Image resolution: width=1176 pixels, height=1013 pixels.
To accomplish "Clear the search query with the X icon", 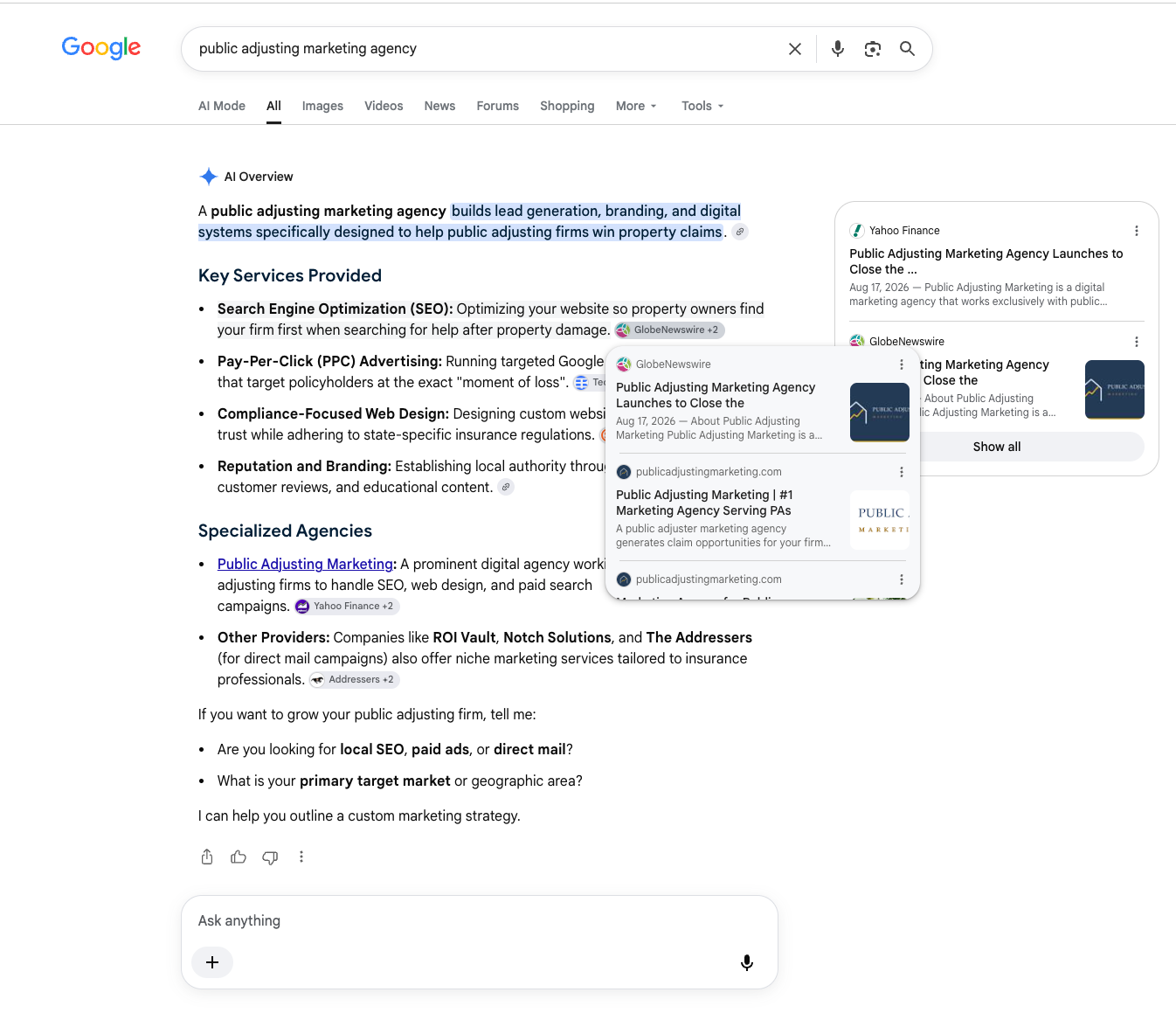I will click(795, 49).
